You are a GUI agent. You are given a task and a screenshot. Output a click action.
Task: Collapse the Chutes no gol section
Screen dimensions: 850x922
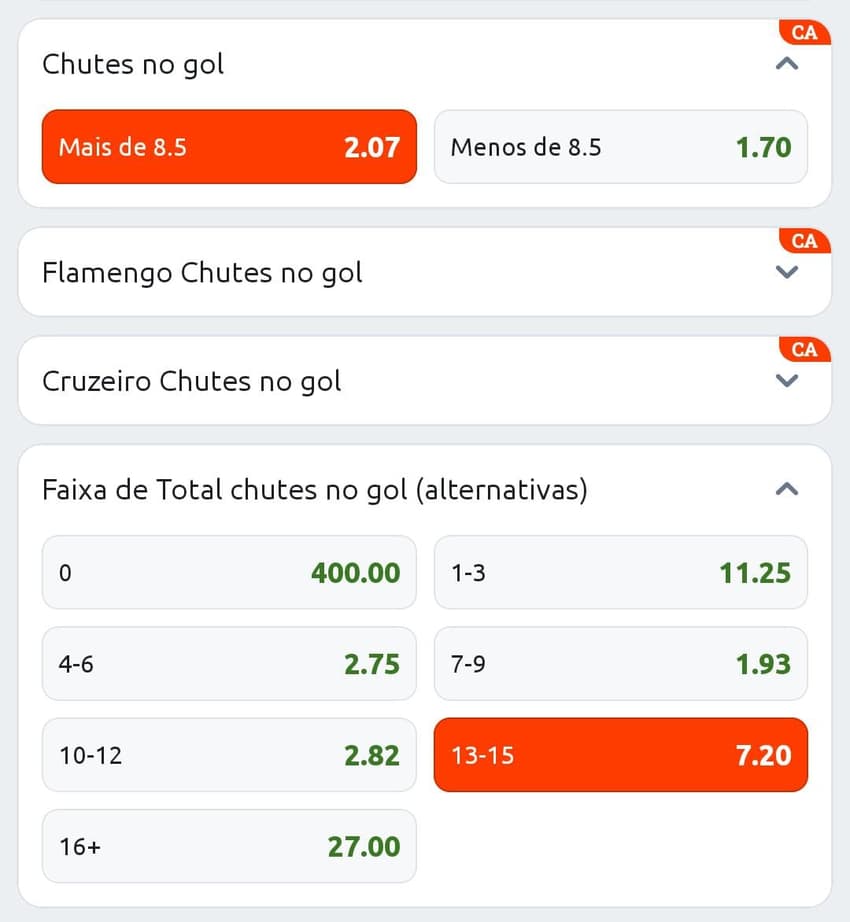787,62
